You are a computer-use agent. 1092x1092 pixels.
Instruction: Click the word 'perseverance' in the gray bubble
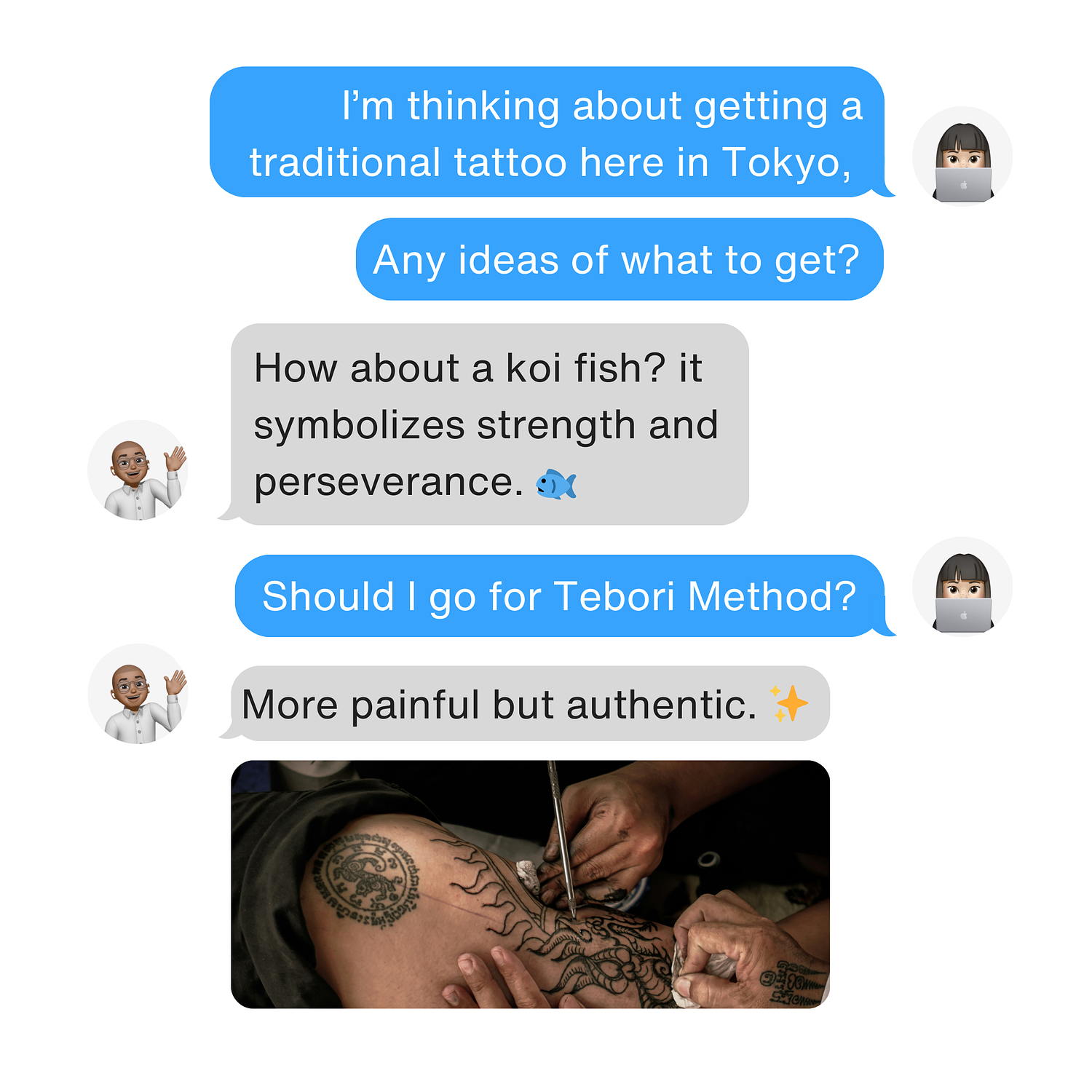(388, 483)
